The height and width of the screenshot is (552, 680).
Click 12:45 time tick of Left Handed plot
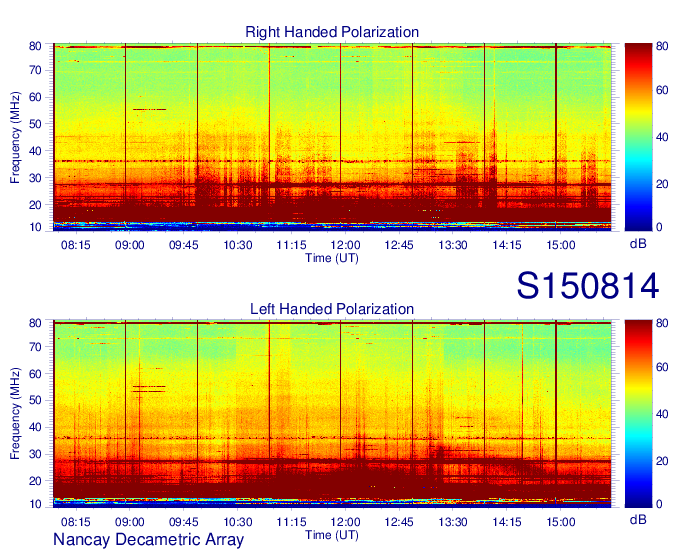tap(399, 522)
